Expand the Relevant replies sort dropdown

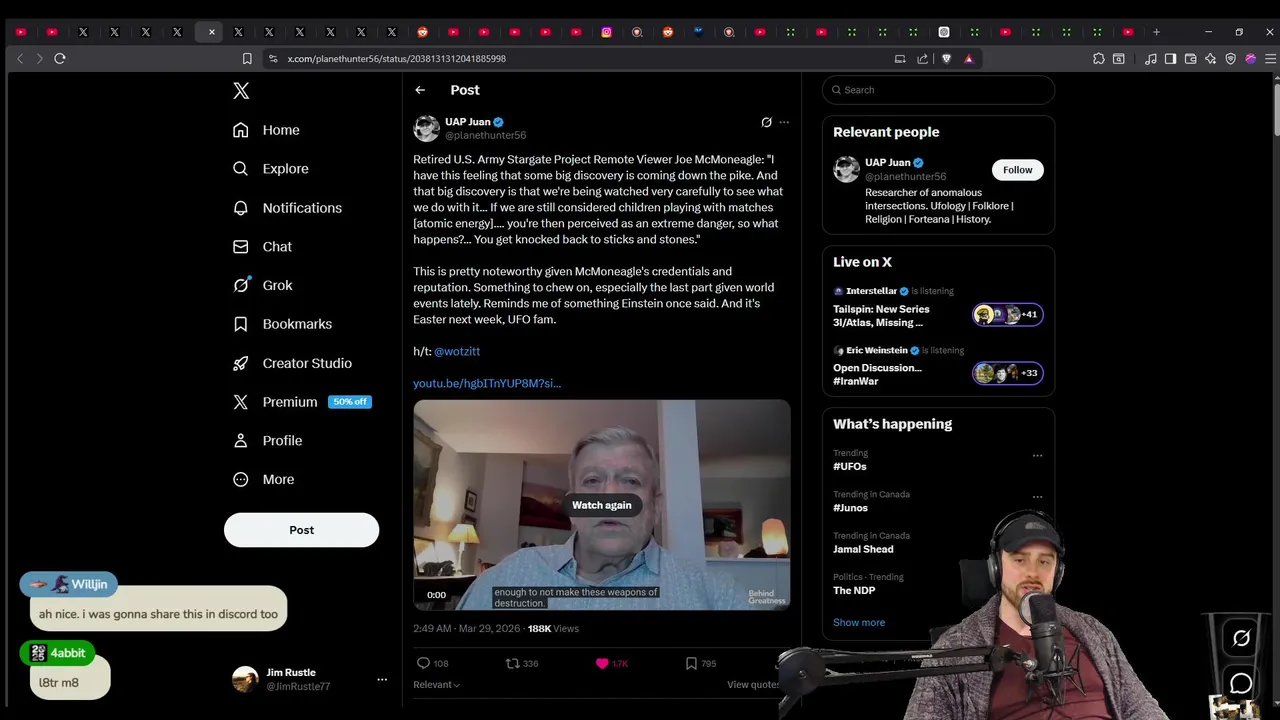coord(436,685)
